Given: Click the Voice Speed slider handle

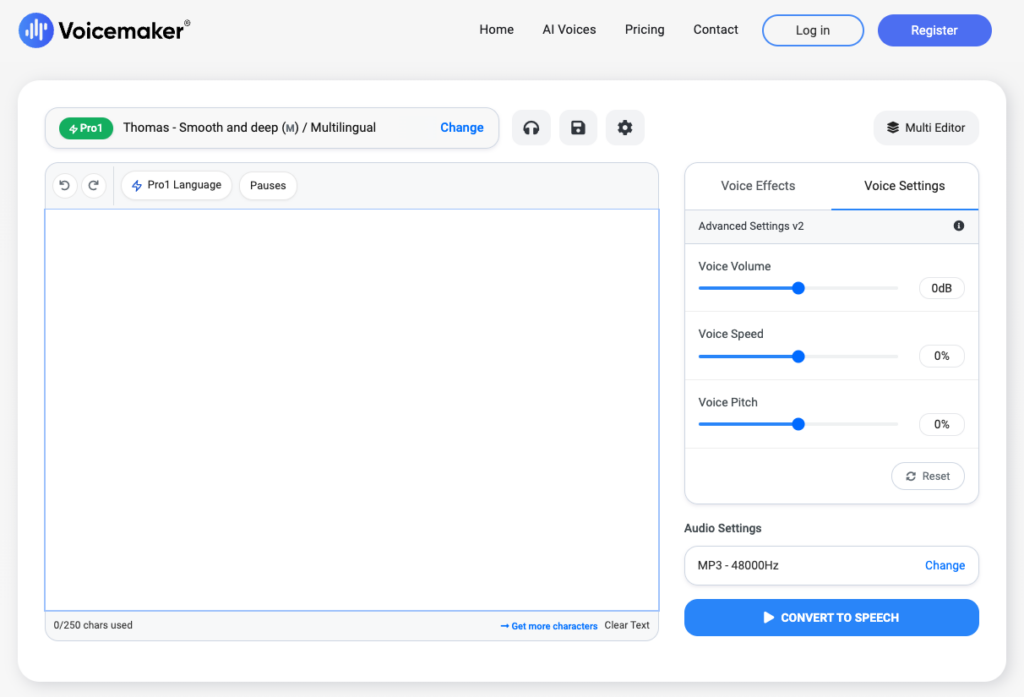Looking at the screenshot, I should pos(798,356).
